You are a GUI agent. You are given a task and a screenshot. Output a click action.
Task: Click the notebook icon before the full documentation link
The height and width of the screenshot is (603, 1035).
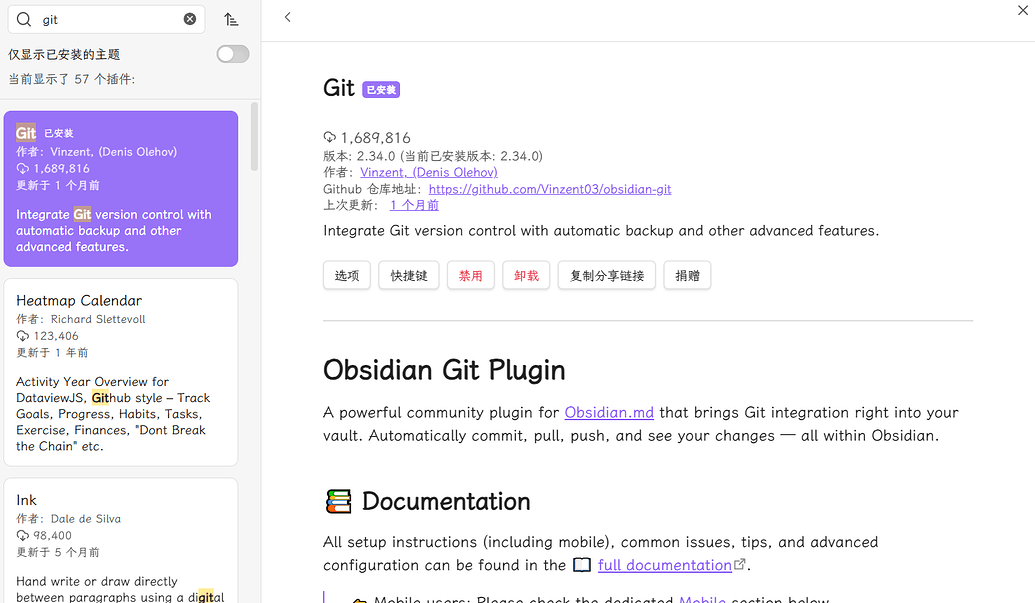pyautogui.click(x=582, y=564)
